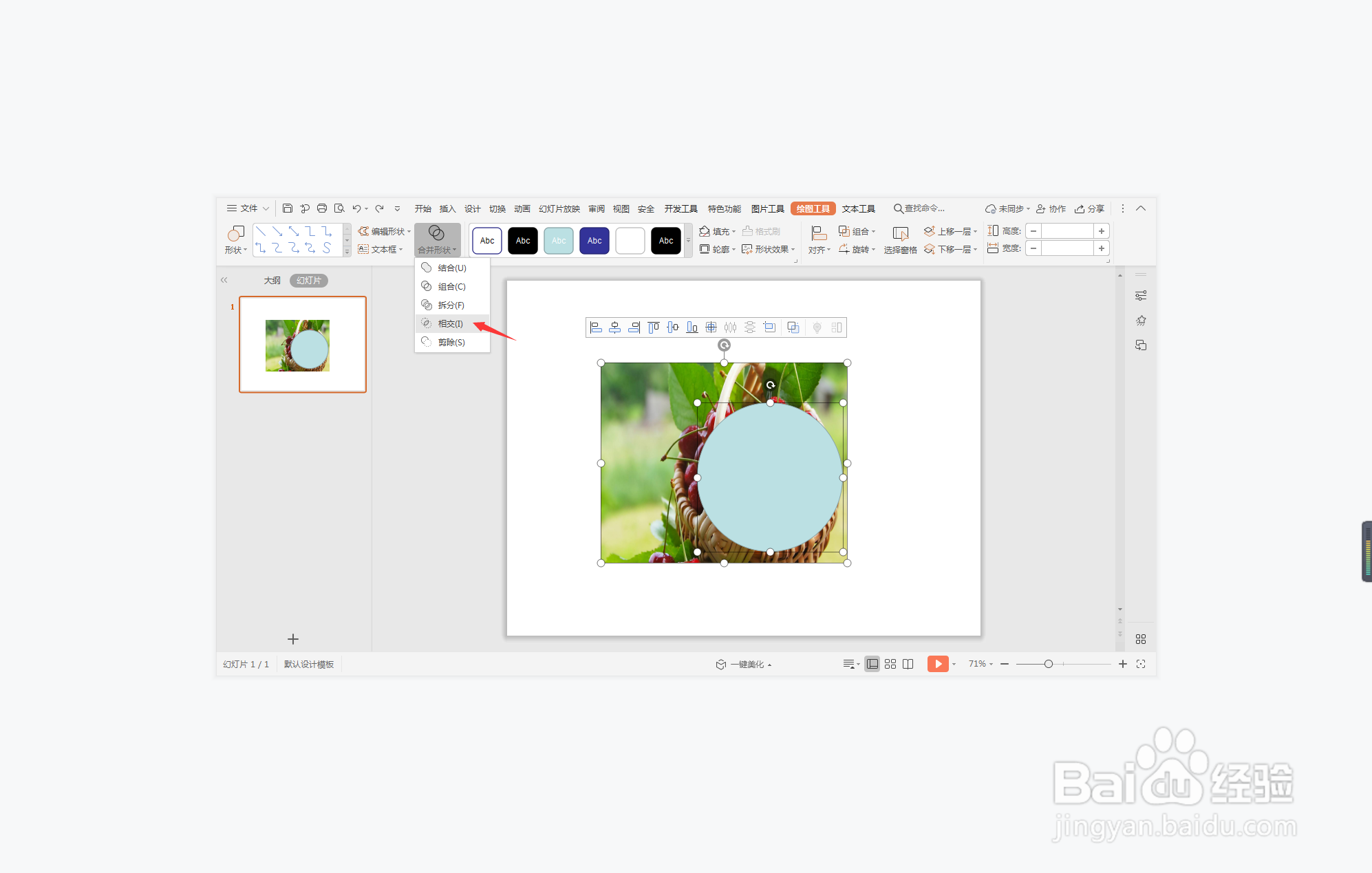Apply the dark blue Abc shape style
Image resolution: width=1372 pixels, height=873 pixels.
pos(594,241)
